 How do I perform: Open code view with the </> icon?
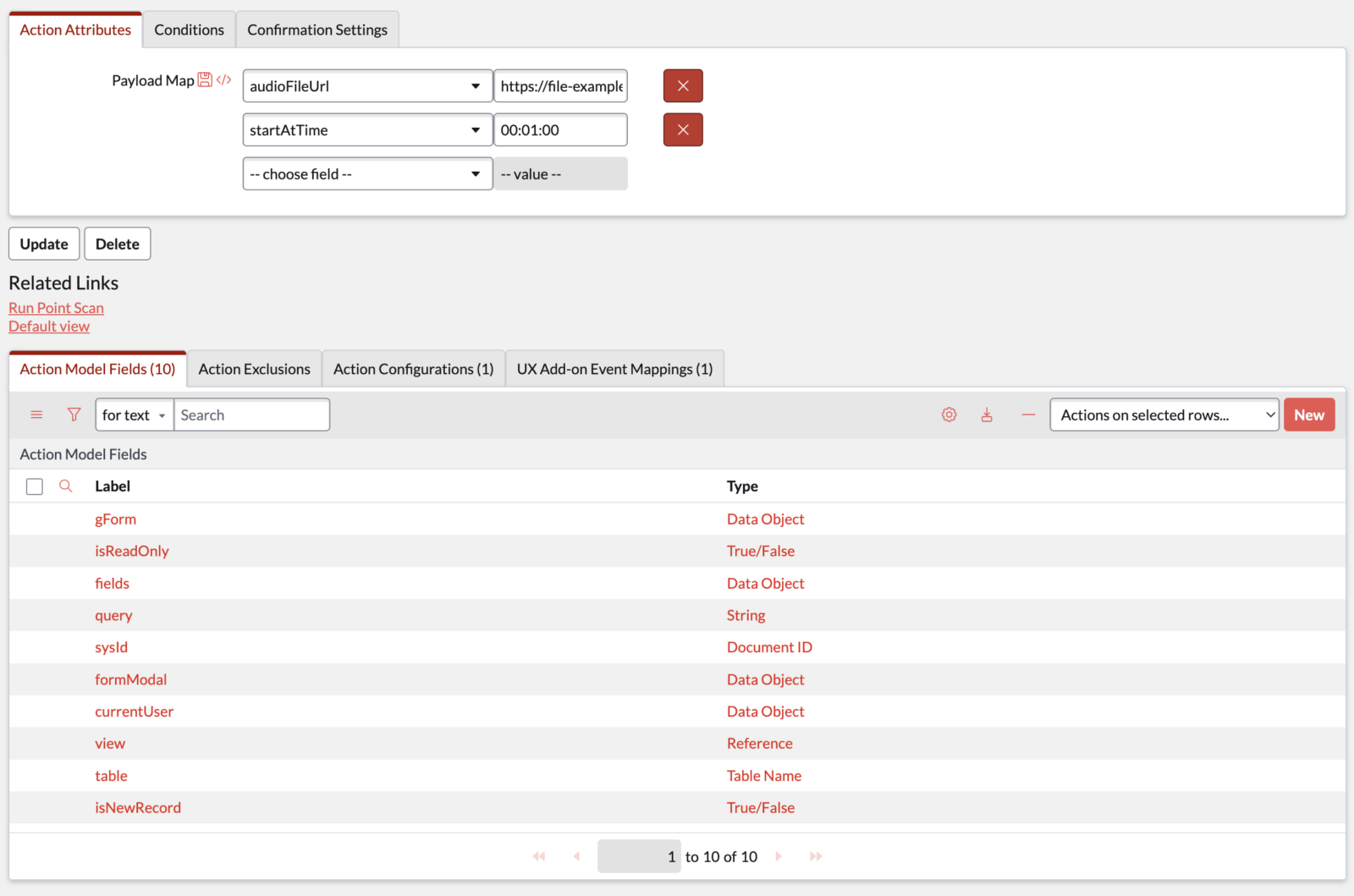[x=223, y=80]
